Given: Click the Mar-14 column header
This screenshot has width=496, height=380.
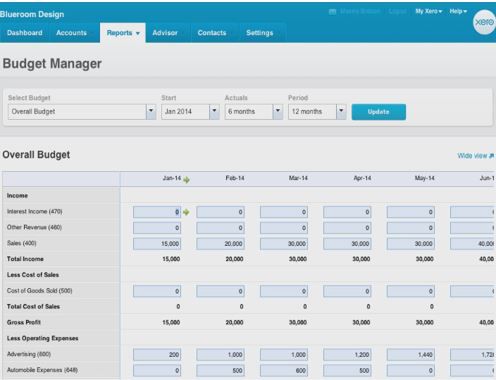Looking at the screenshot, I should click(x=298, y=178).
